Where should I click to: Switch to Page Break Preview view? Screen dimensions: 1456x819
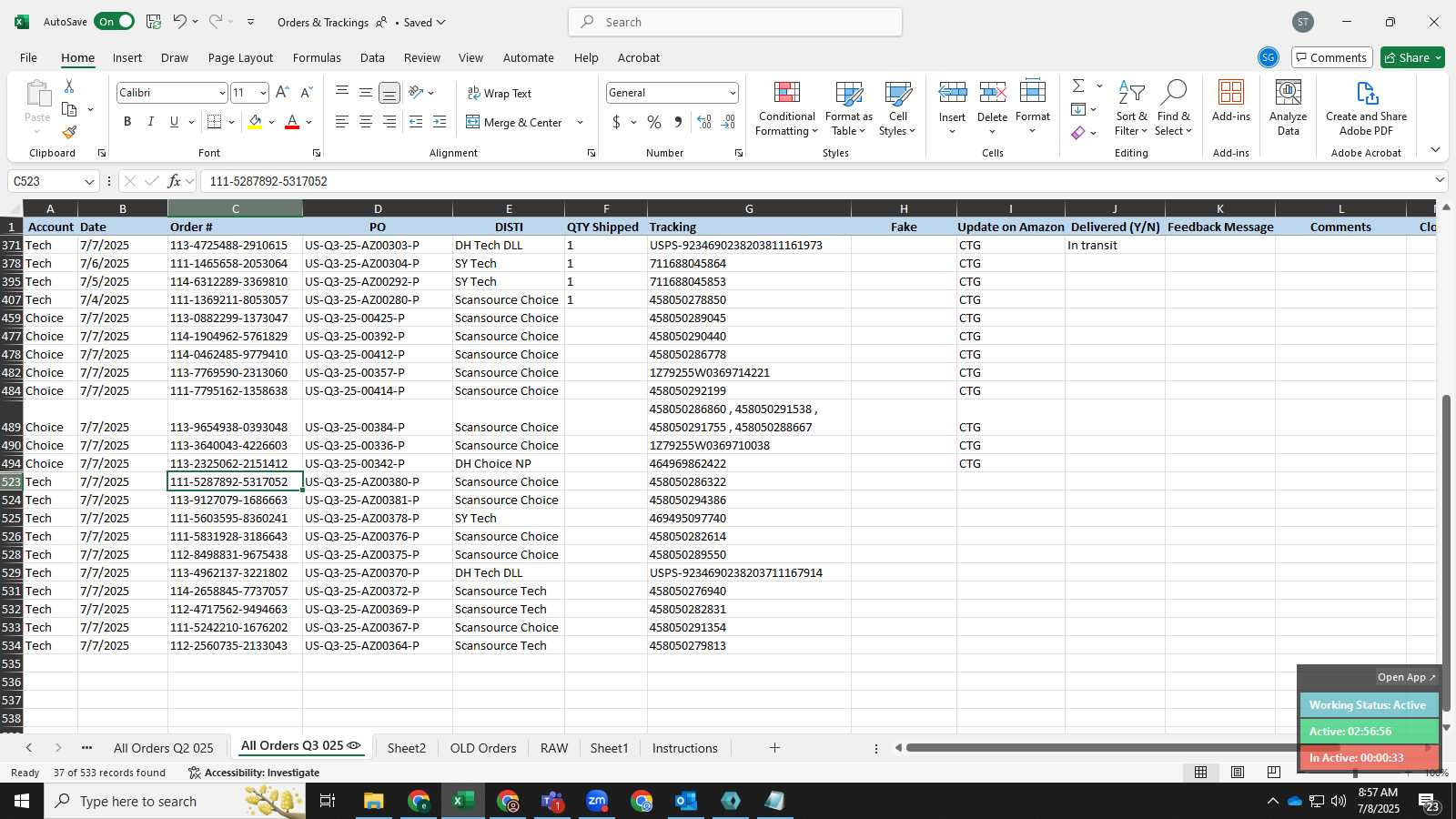1273,773
